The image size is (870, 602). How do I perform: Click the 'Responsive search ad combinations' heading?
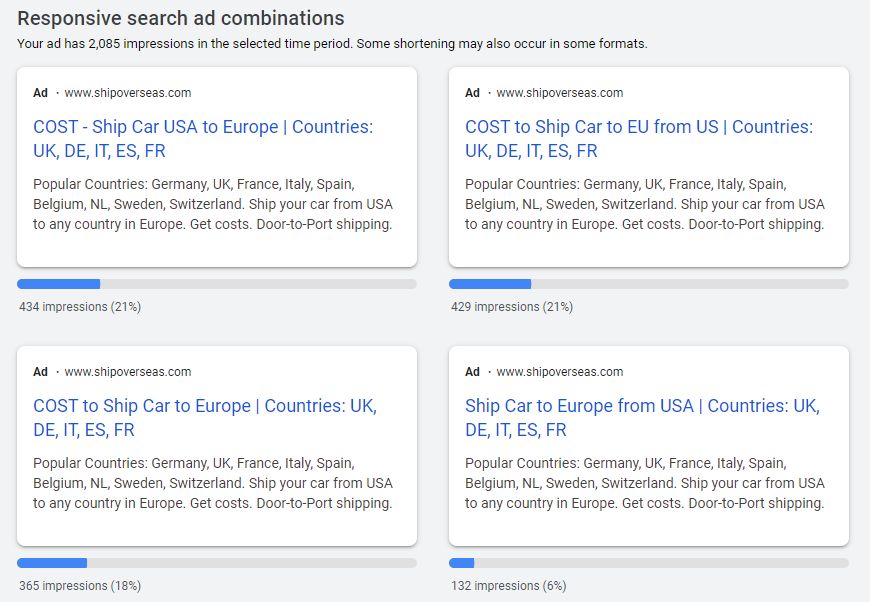181,18
